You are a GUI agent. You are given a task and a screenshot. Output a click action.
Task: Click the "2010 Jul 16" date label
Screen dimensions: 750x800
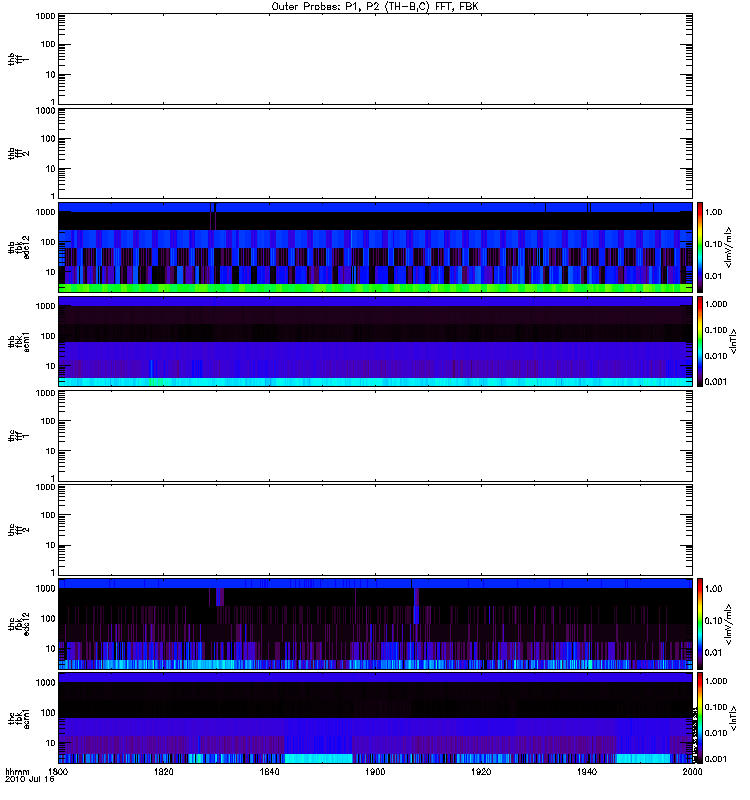(30, 780)
